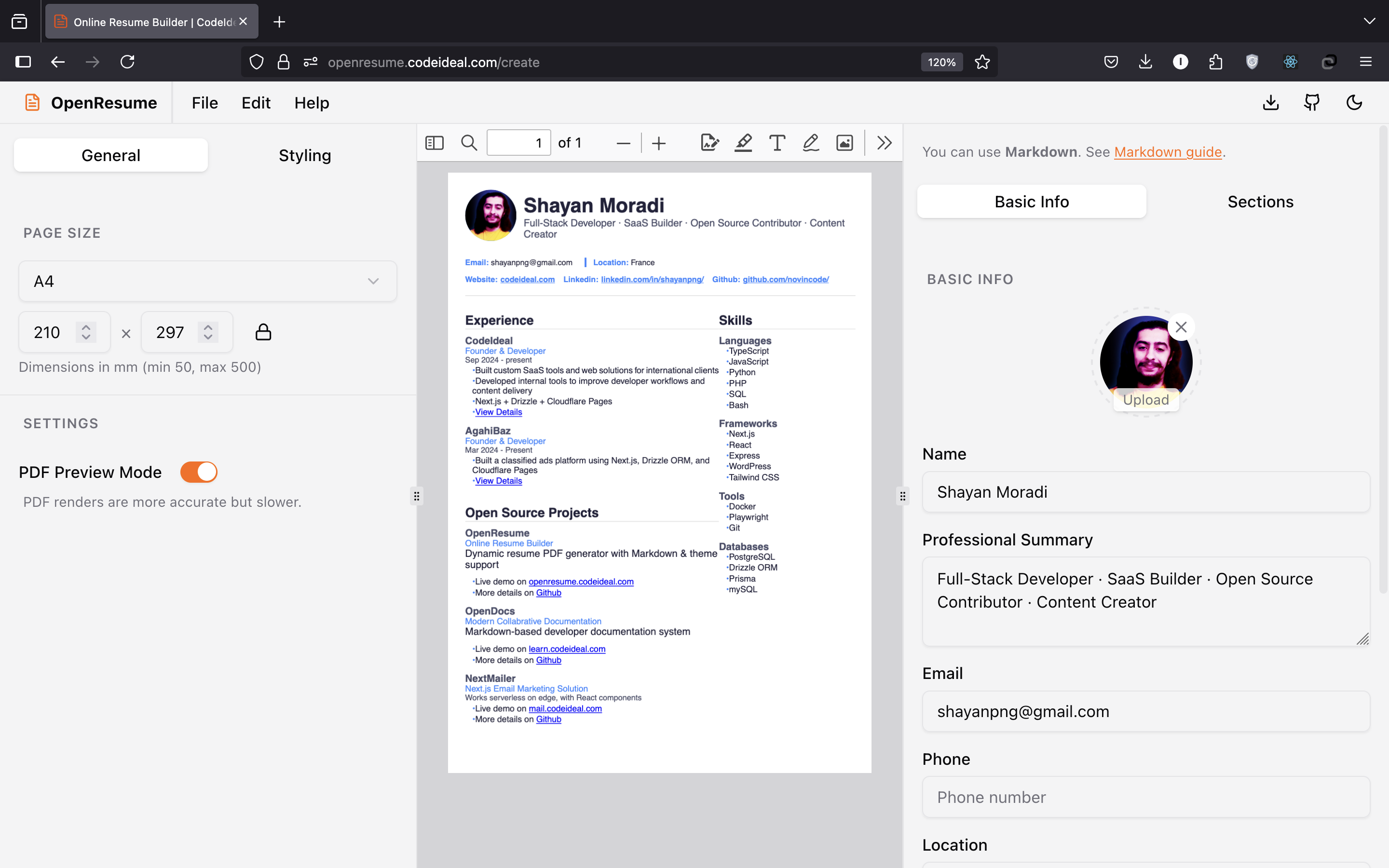Toggle the PDF viewer sidebar icon
1389x868 pixels.
click(x=435, y=143)
